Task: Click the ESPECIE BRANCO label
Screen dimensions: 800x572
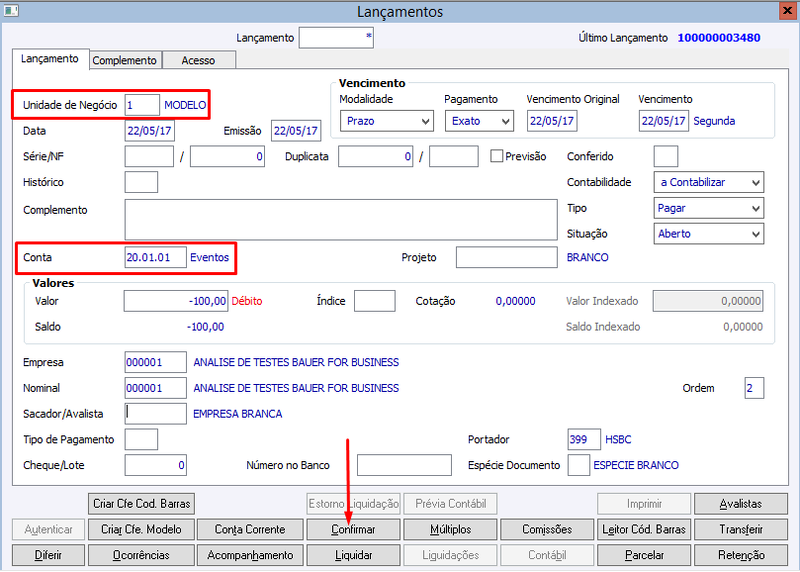Action: click(636, 465)
